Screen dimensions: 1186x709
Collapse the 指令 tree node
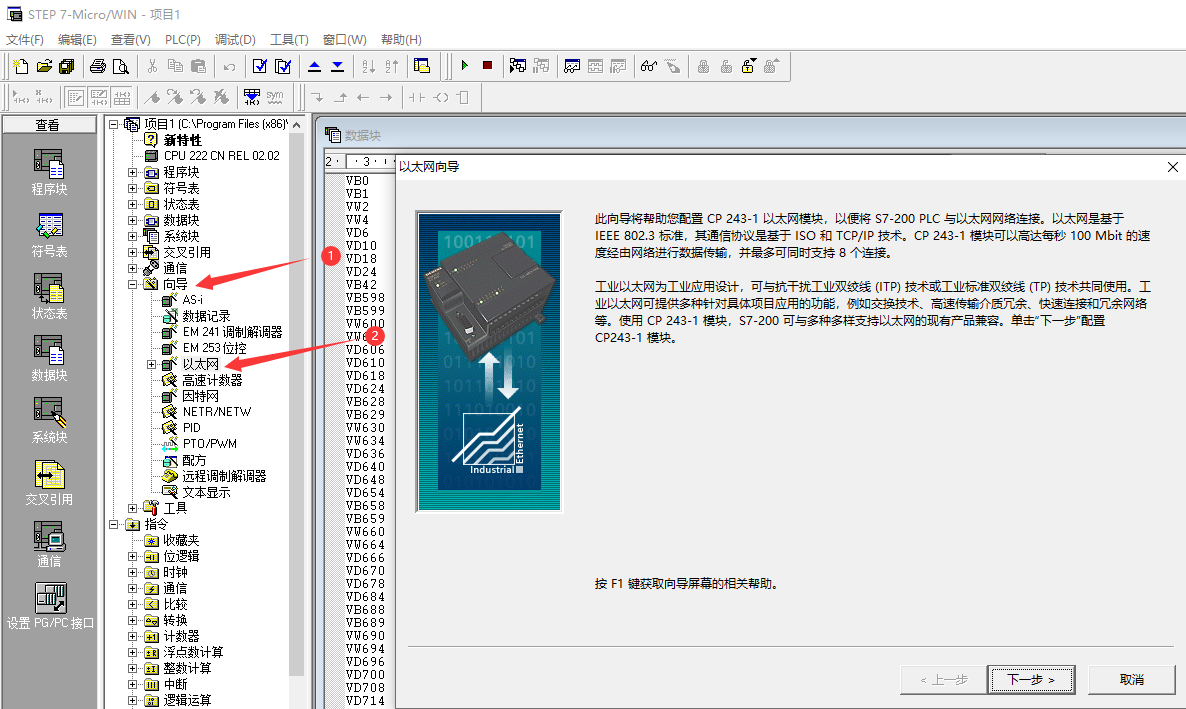[113, 524]
